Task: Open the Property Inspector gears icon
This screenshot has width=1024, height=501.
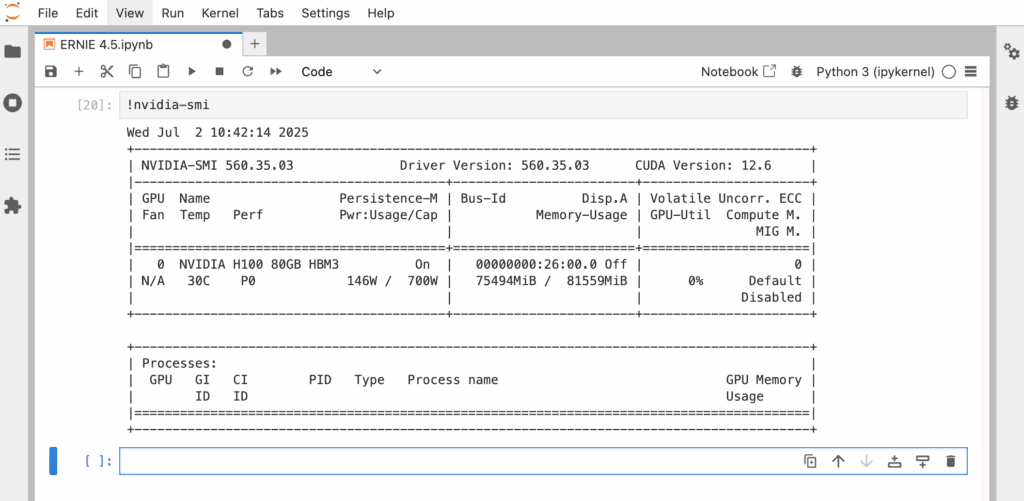Action: click(1011, 51)
